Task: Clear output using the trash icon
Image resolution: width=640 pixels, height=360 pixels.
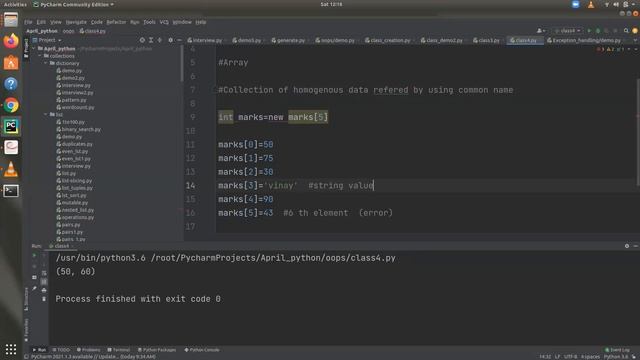Action: (44, 299)
